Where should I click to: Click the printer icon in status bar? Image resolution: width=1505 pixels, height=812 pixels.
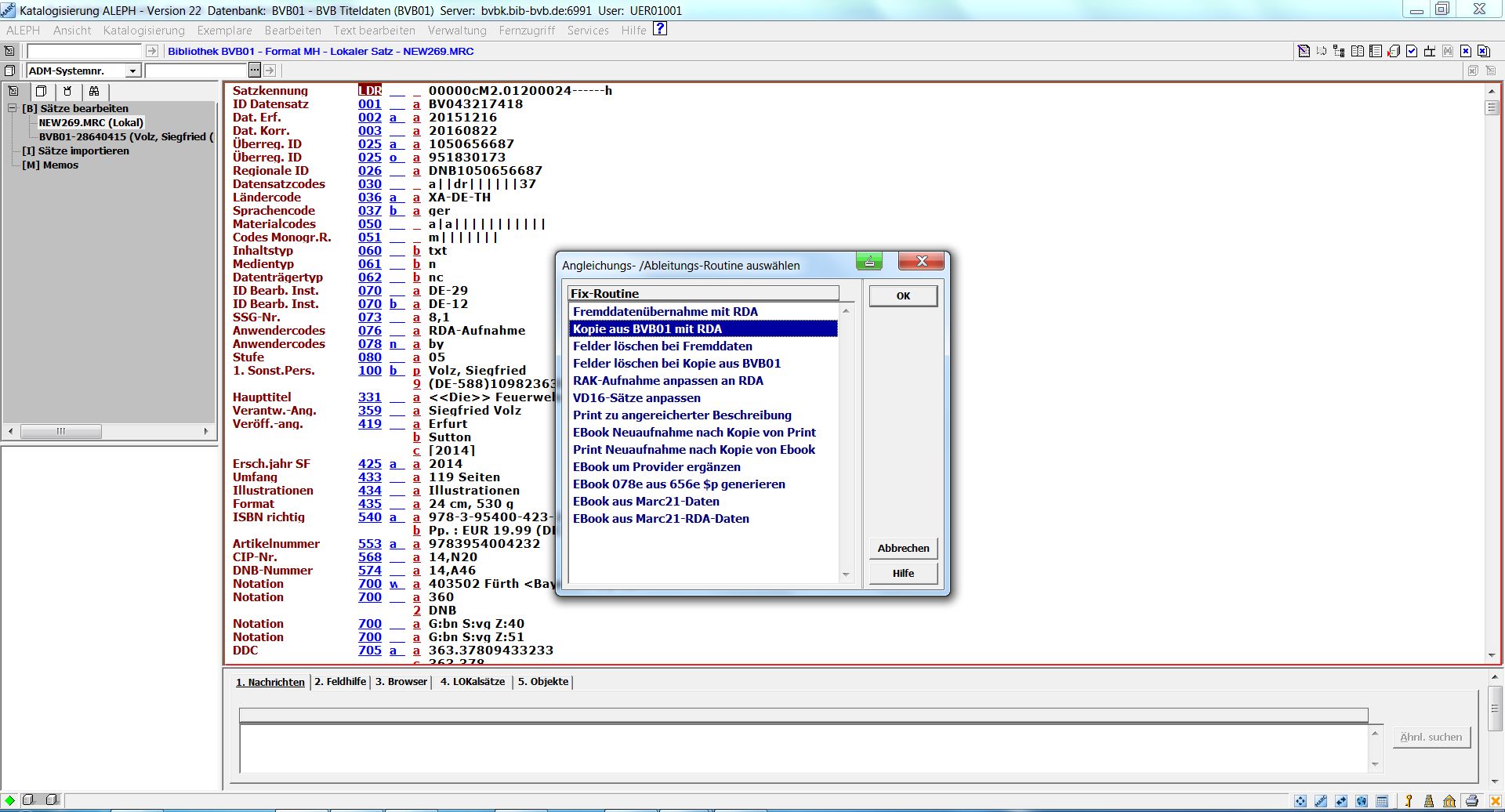point(1471,801)
